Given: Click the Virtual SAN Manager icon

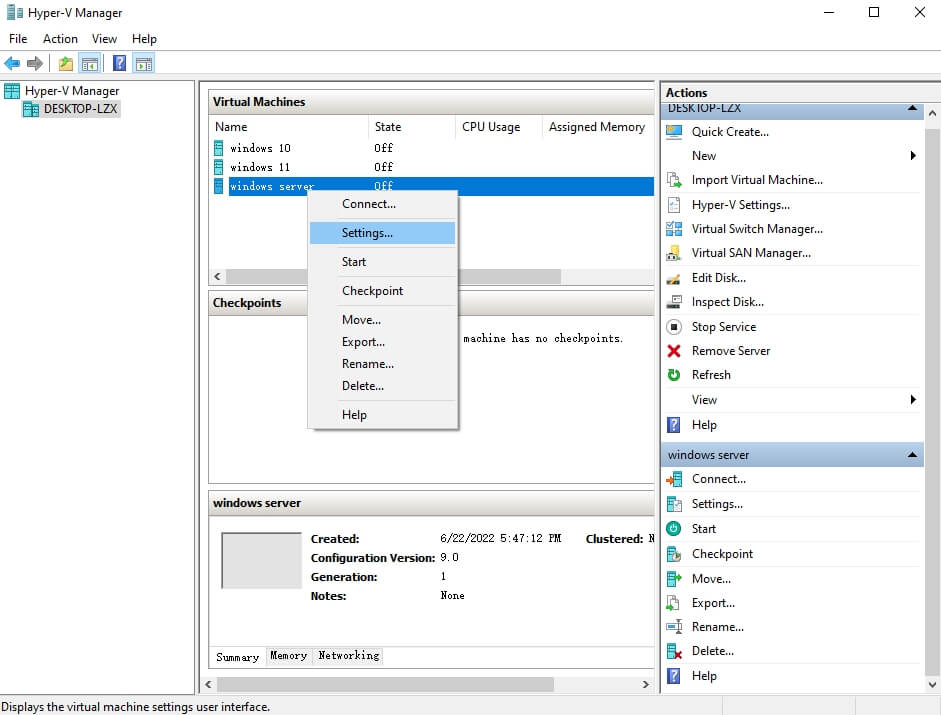Looking at the screenshot, I should tap(674, 253).
